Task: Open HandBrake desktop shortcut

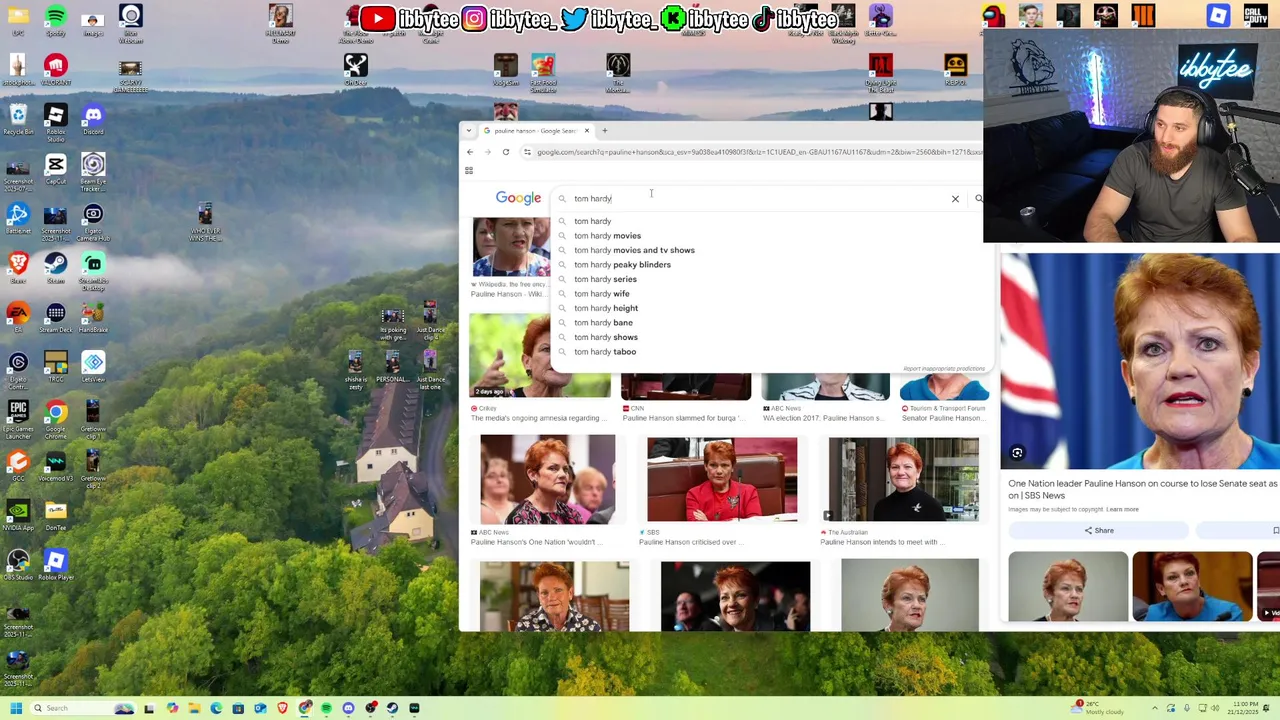Action: coord(93,317)
